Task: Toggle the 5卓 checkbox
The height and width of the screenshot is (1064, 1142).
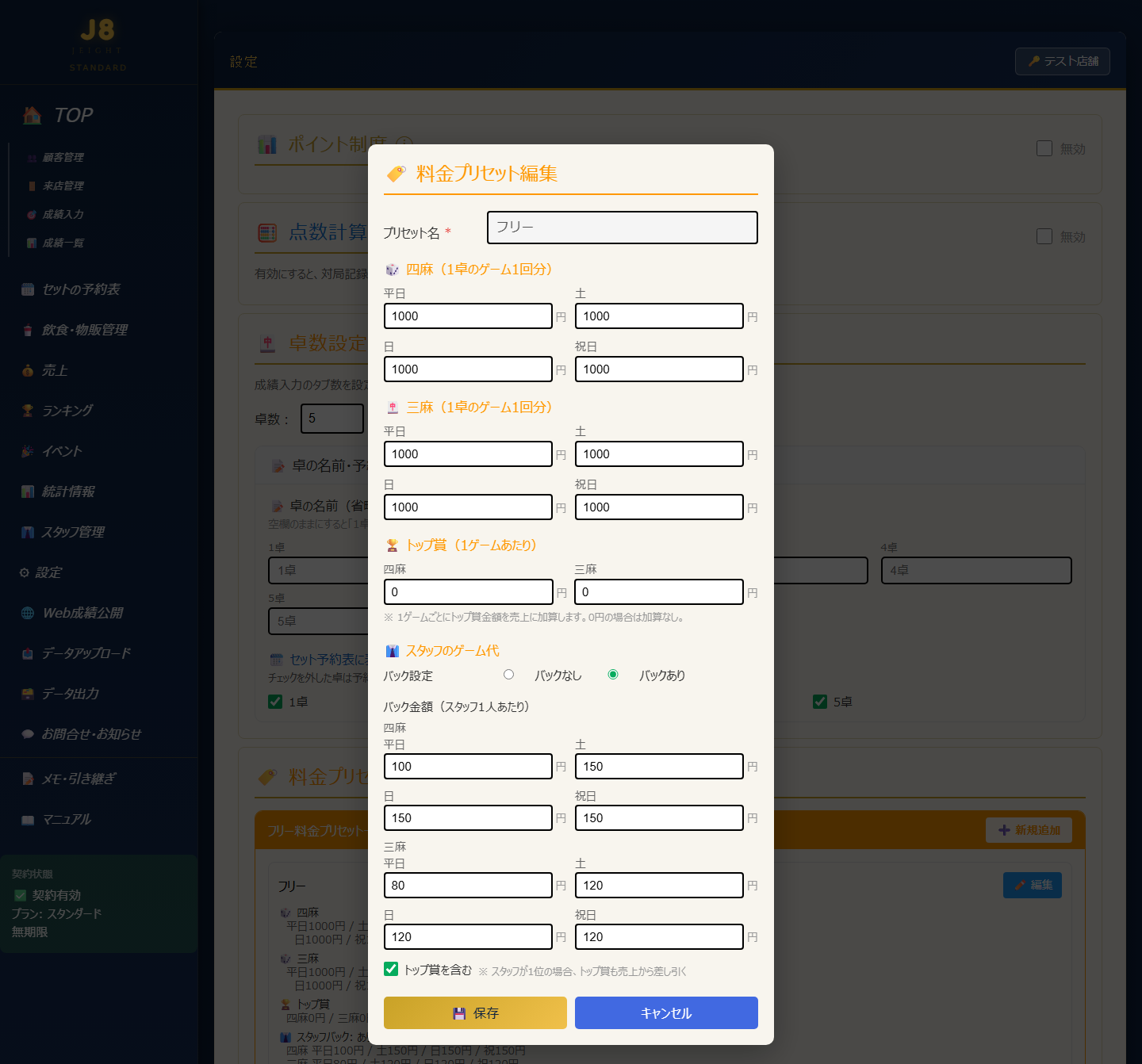Action: point(820,702)
